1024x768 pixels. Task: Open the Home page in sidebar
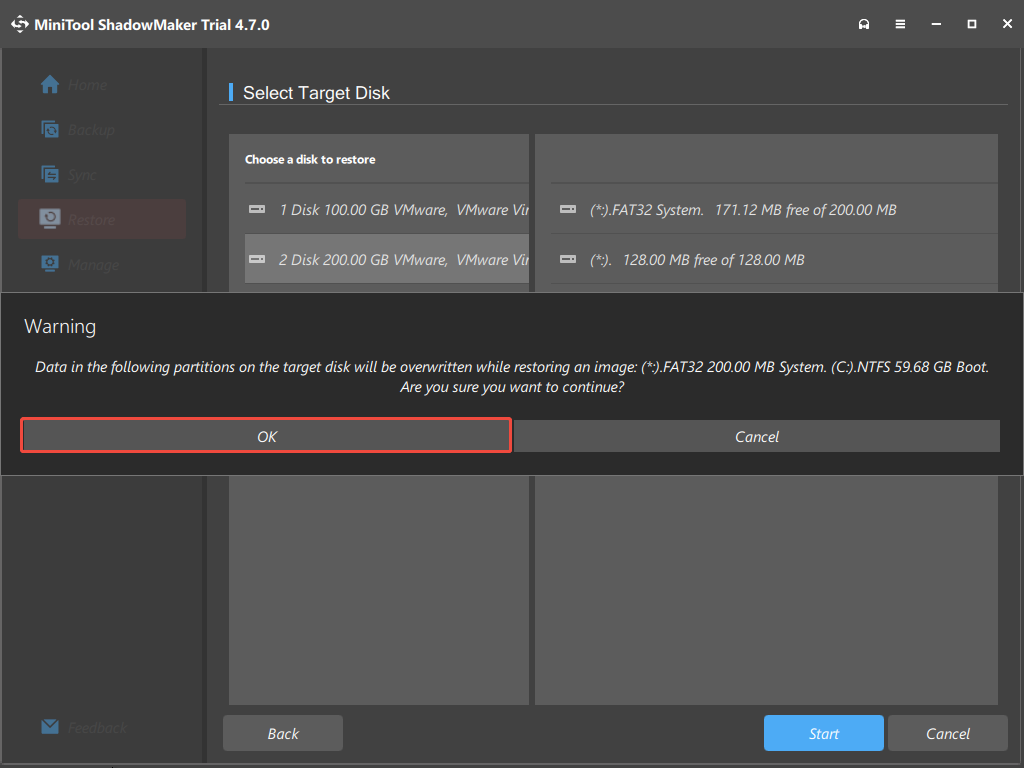(x=102, y=84)
